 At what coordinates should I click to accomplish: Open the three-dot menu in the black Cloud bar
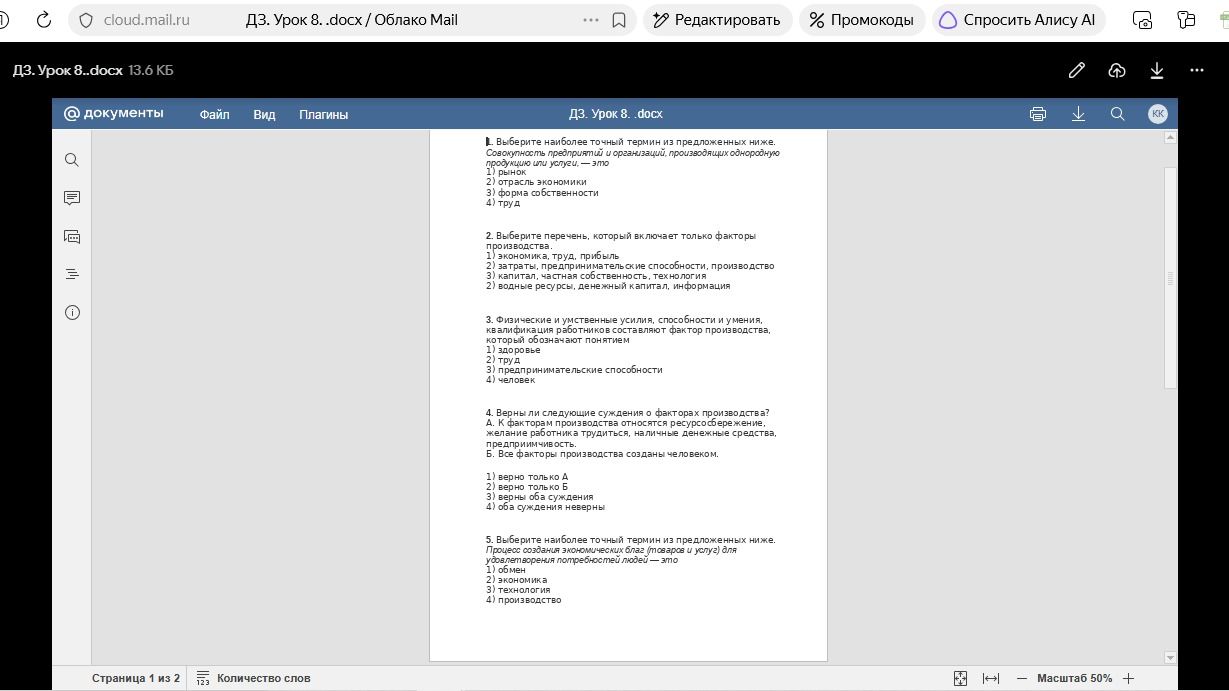tap(1197, 70)
